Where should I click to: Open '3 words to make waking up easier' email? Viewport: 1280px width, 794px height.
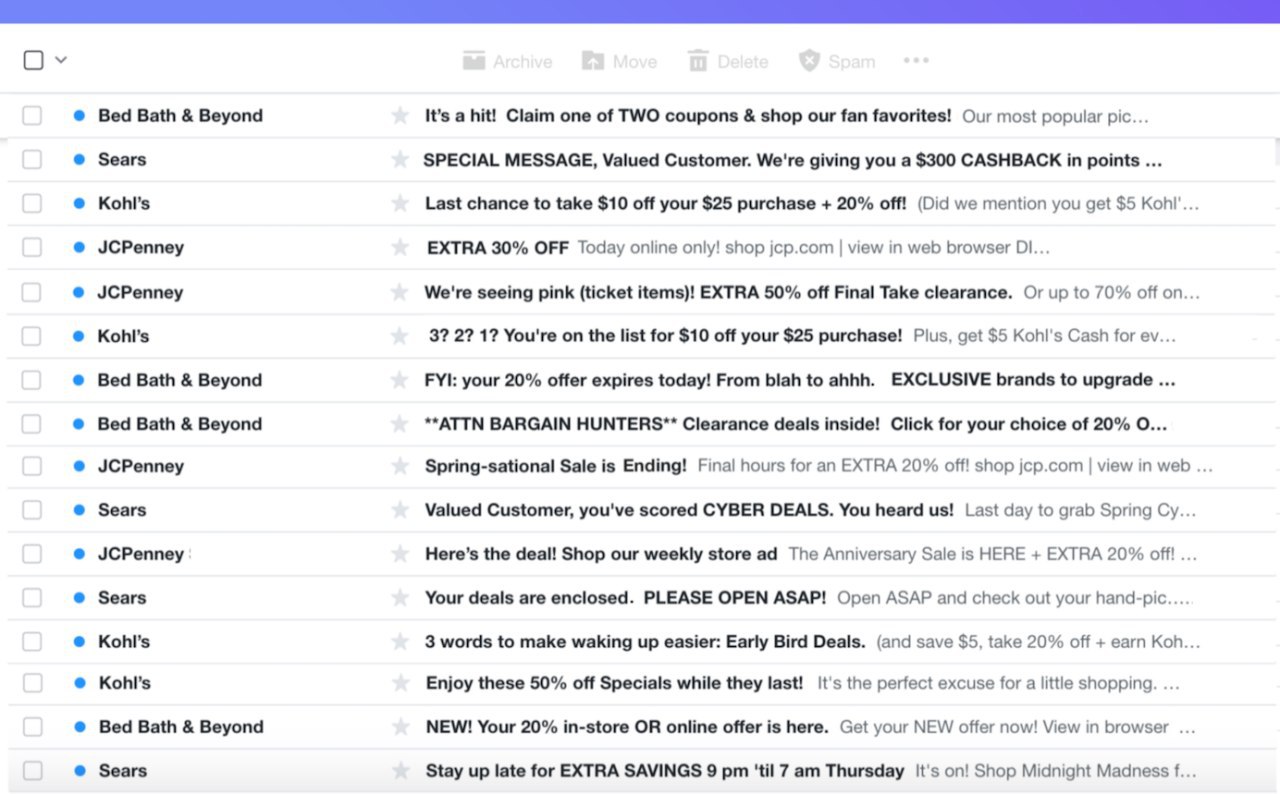[x=645, y=642]
